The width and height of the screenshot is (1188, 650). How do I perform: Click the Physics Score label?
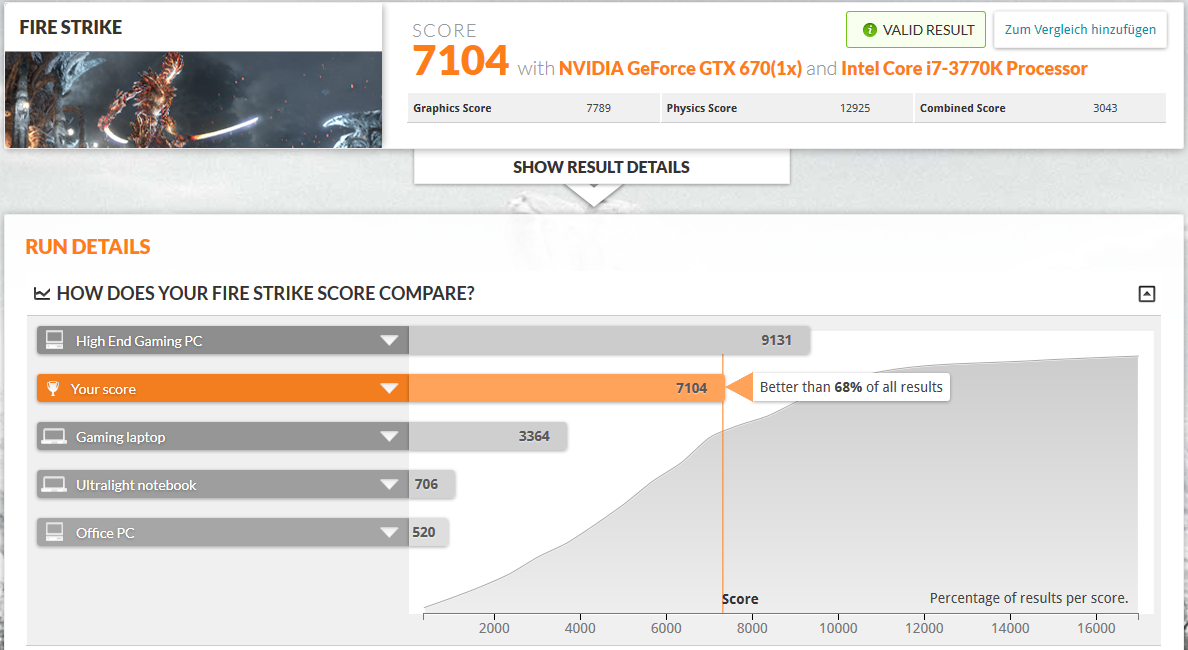point(702,108)
